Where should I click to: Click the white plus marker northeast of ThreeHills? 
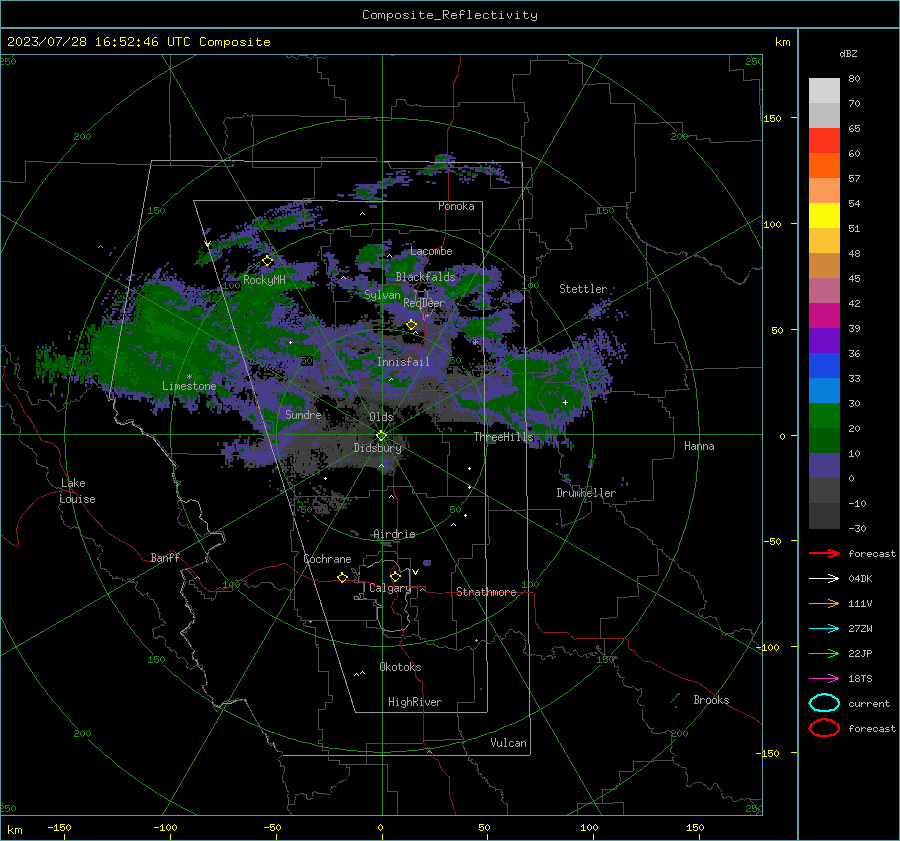tap(565, 402)
